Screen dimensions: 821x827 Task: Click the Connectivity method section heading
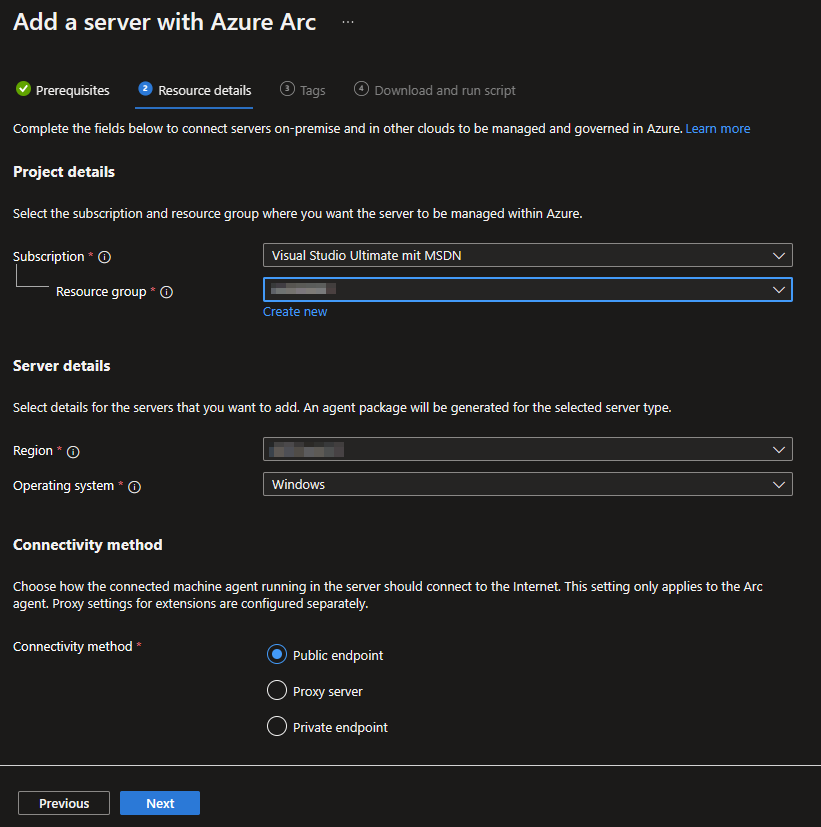click(88, 545)
